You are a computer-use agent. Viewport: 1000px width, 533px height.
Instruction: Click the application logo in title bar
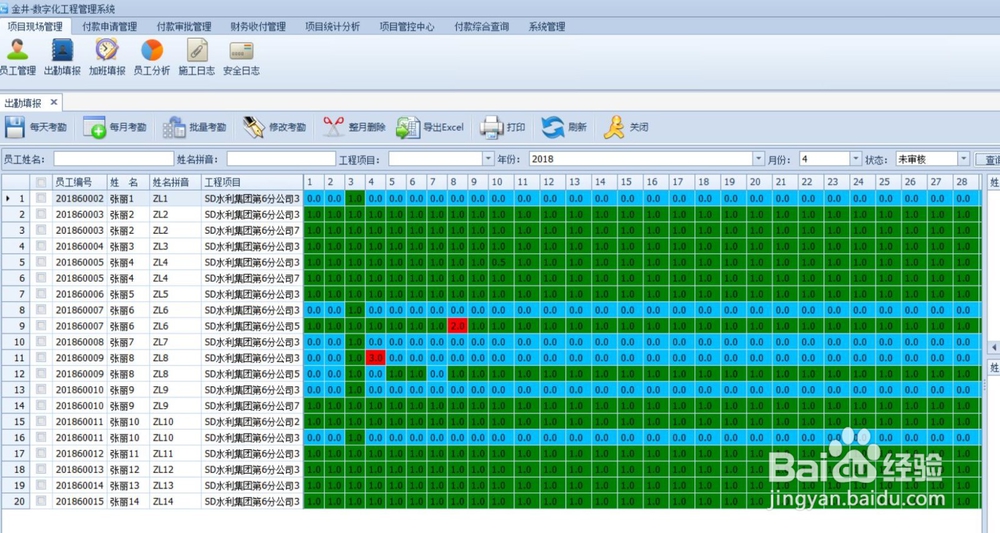4,8
